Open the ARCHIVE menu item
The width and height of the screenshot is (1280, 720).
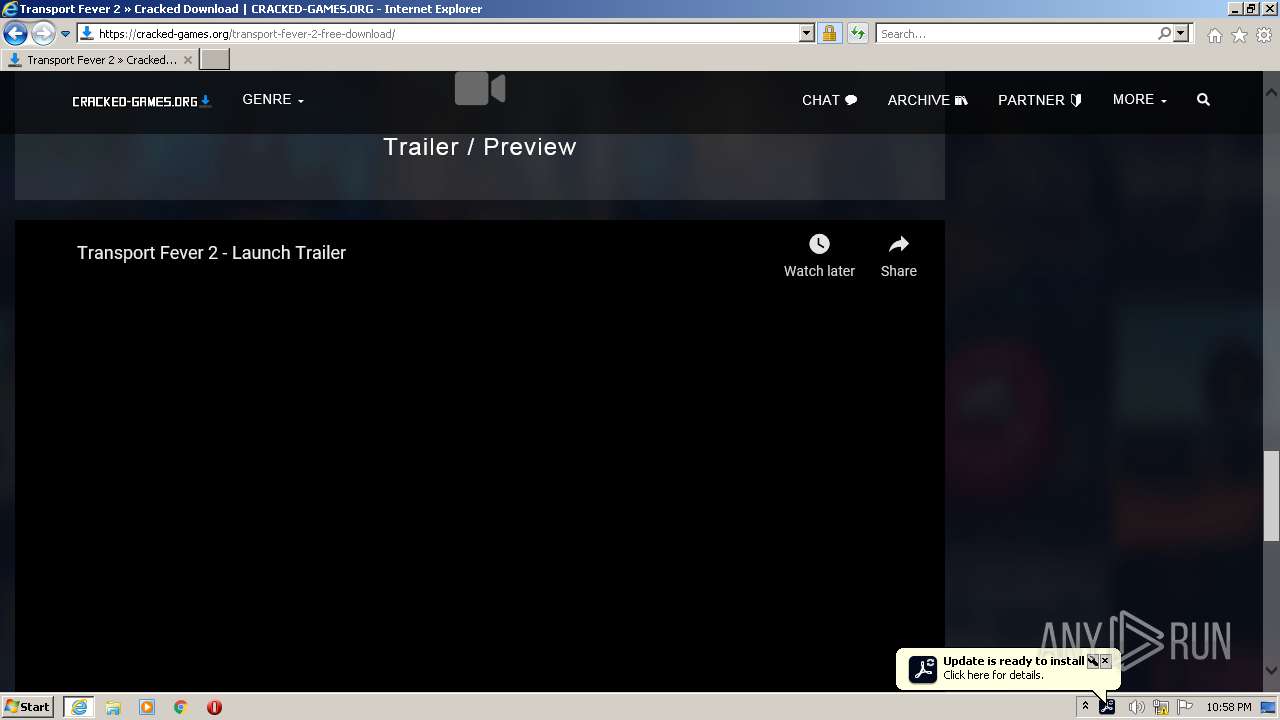(x=927, y=100)
